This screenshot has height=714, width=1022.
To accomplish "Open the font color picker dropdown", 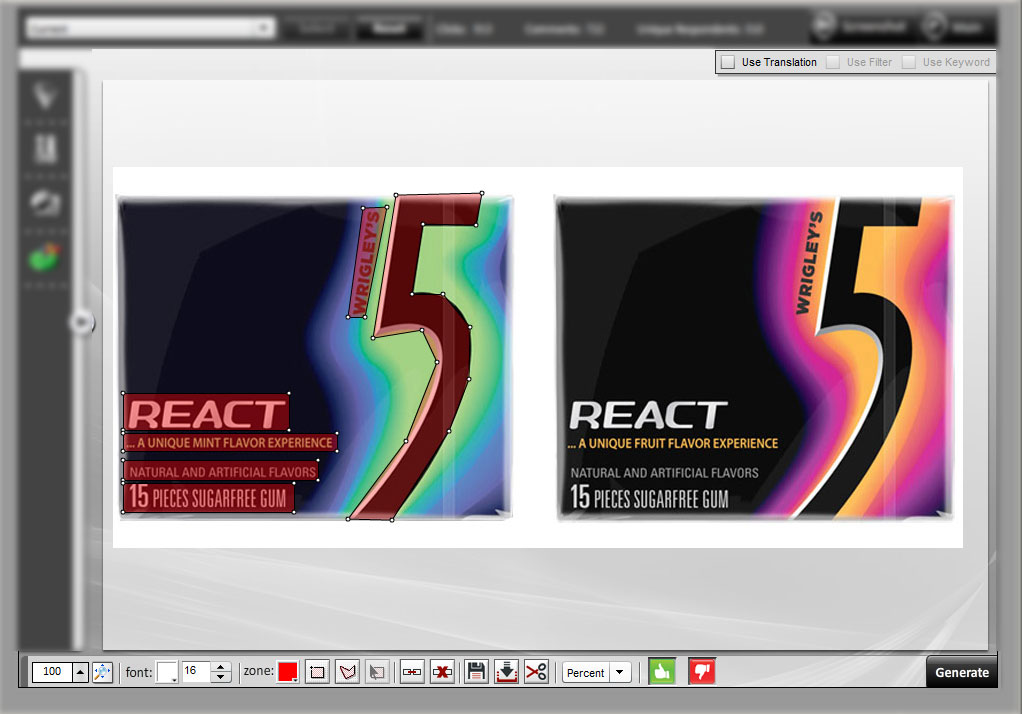I will 167,672.
